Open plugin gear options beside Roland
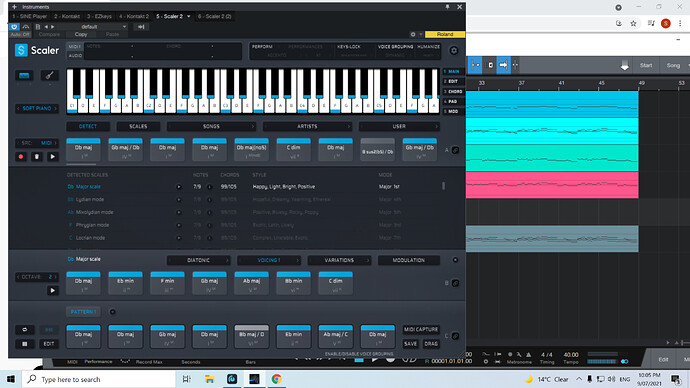Screen dimensions: 690x388 click(x=413, y=34)
